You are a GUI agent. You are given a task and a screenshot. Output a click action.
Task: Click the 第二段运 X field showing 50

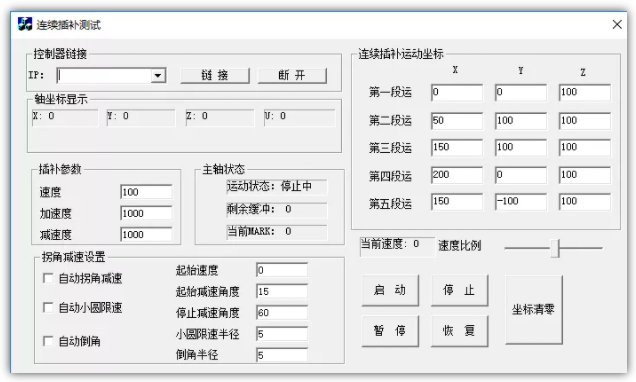click(x=457, y=121)
